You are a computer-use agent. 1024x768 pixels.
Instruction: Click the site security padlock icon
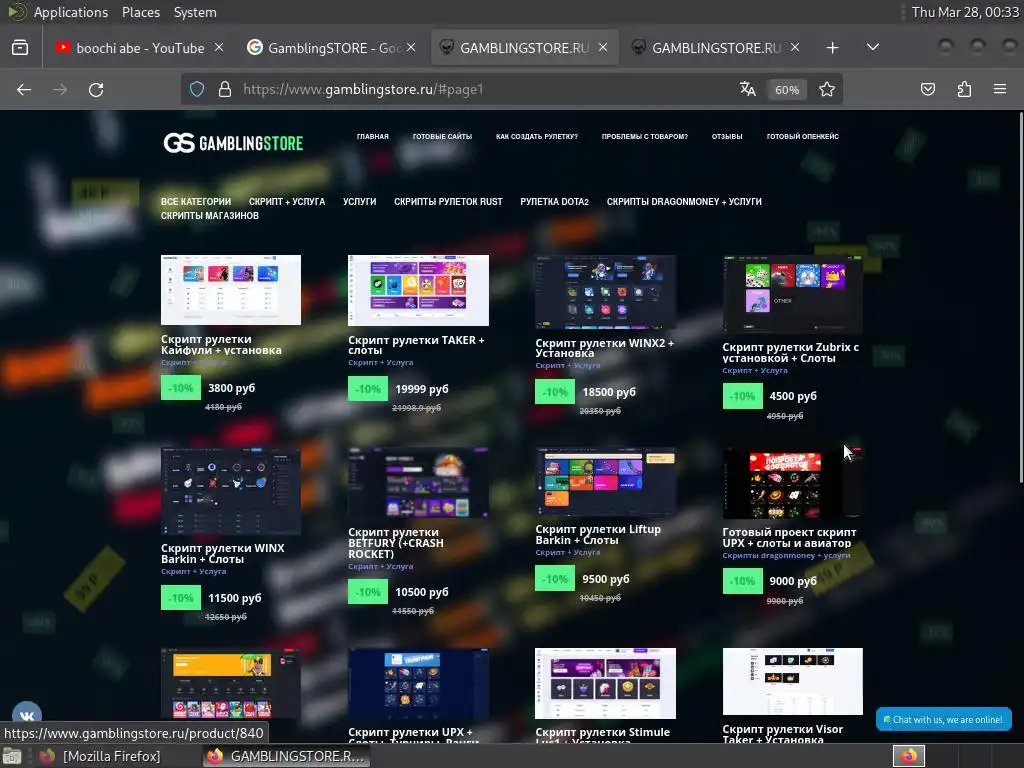(x=225, y=89)
